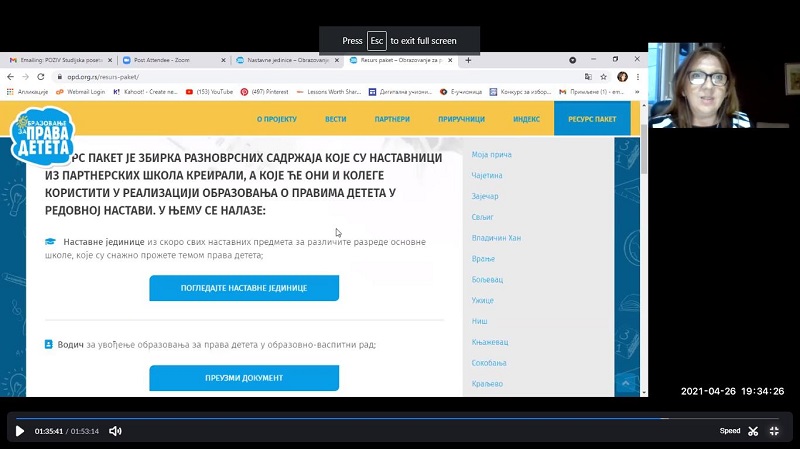Open the Конкурс за избор bookmark
800x449 pixels.
(x=520, y=92)
